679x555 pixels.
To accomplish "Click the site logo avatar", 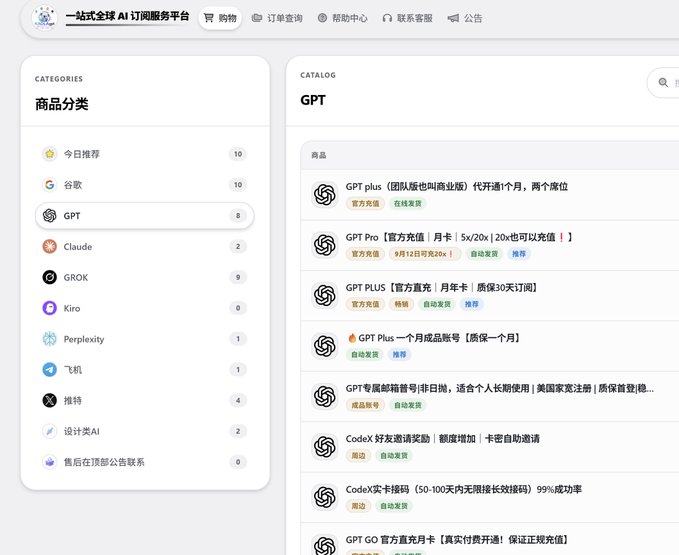I will [45, 18].
